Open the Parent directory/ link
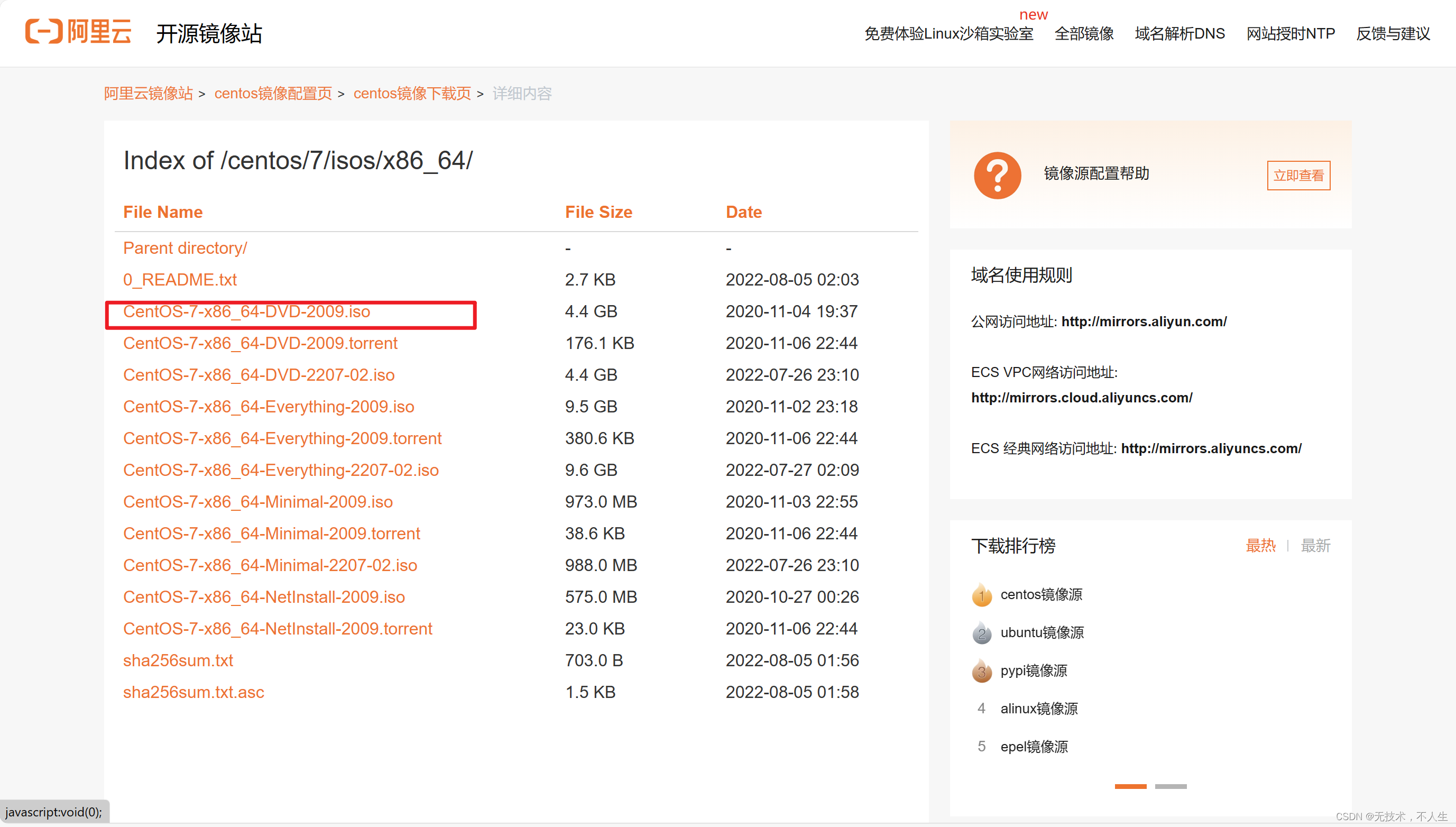The height and width of the screenshot is (827, 1456). (x=185, y=248)
